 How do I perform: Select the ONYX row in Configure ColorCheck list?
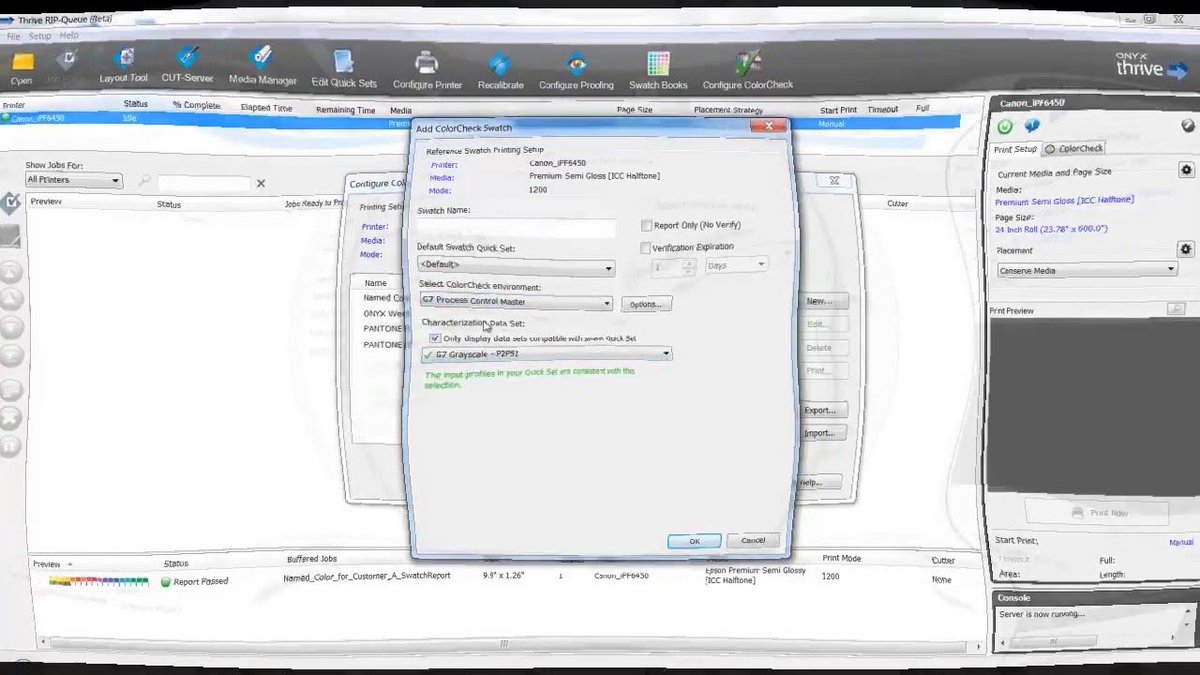pyautogui.click(x=380, y=313)
